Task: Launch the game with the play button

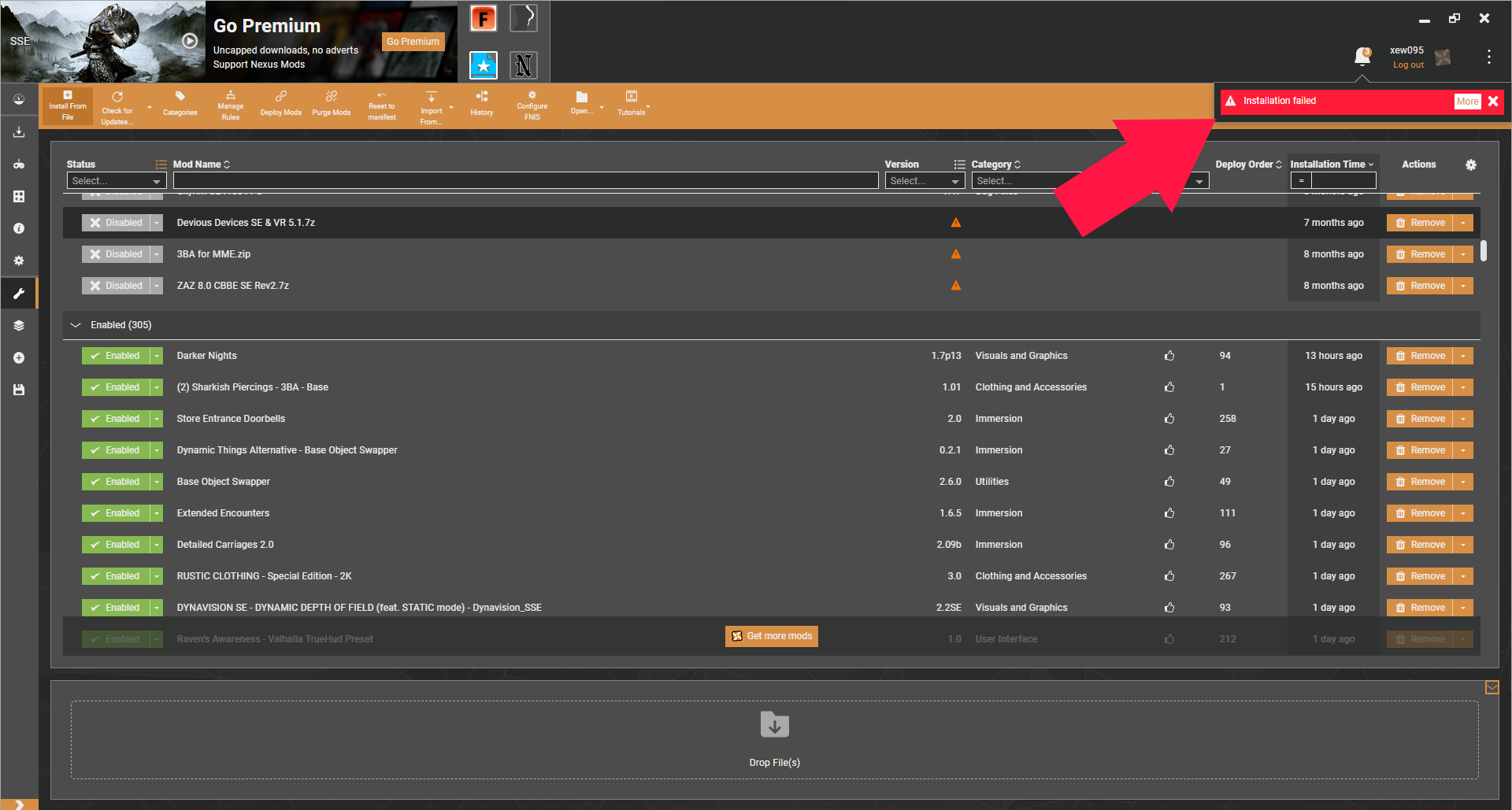Action: [190, 41]
